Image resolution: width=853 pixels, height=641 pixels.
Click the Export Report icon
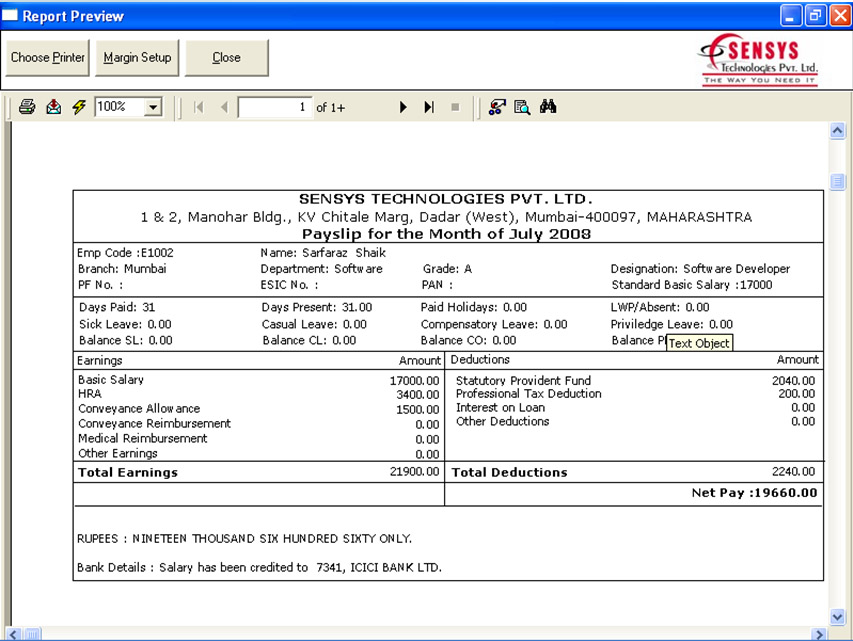53,107
